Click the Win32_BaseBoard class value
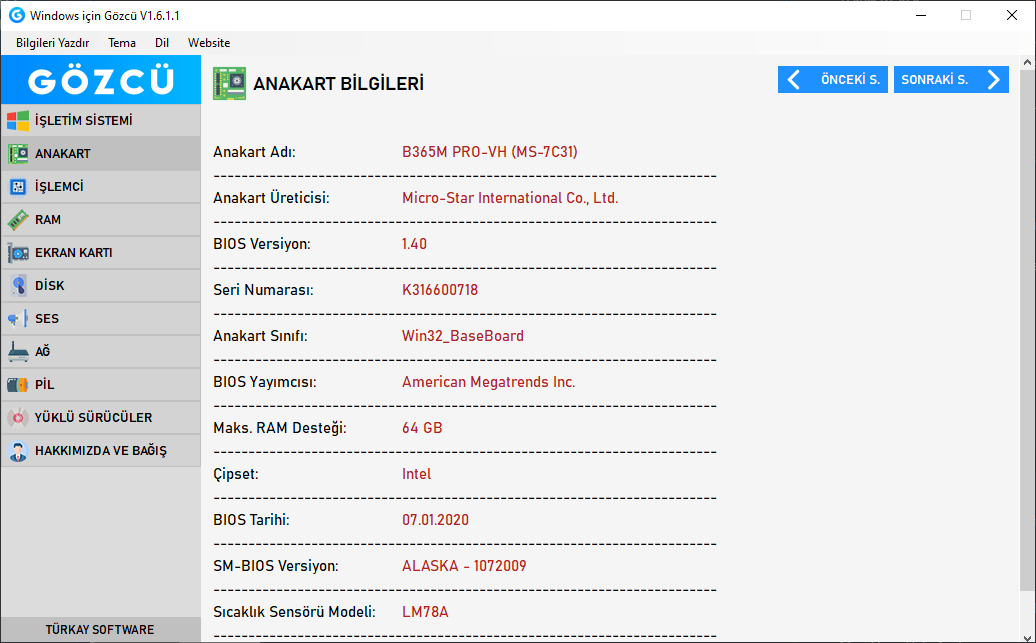This screenshot has height=643, width=1036. tap(462, 336)
